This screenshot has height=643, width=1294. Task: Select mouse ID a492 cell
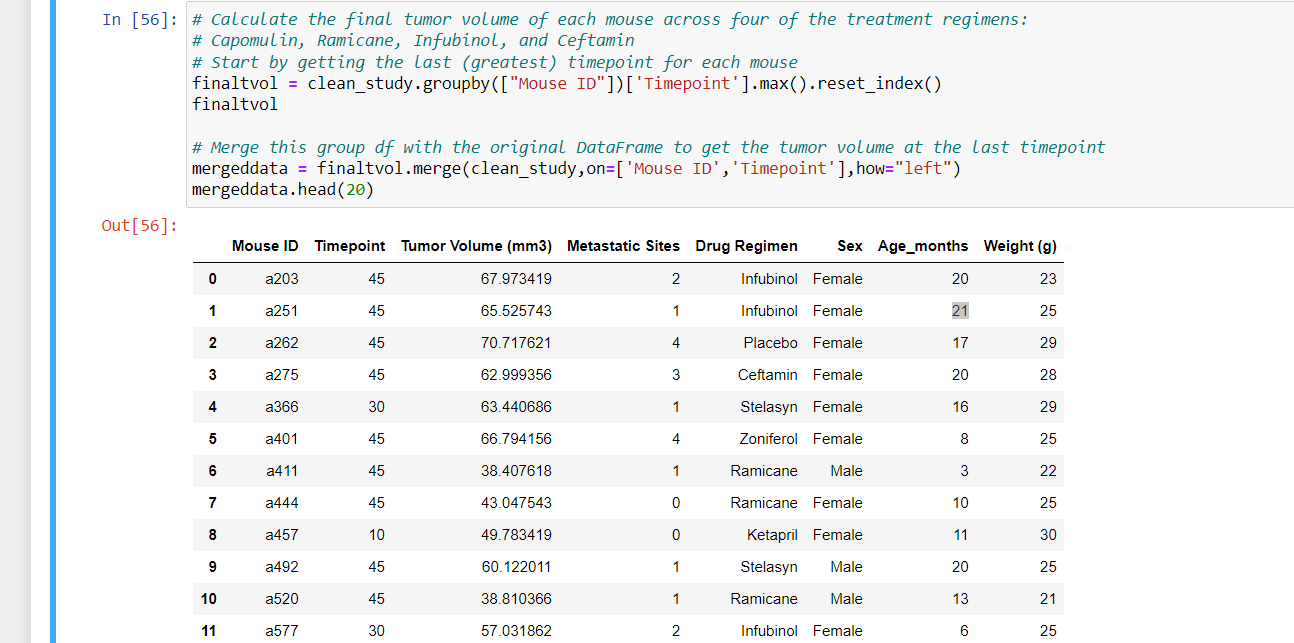(x=282, y=567)
